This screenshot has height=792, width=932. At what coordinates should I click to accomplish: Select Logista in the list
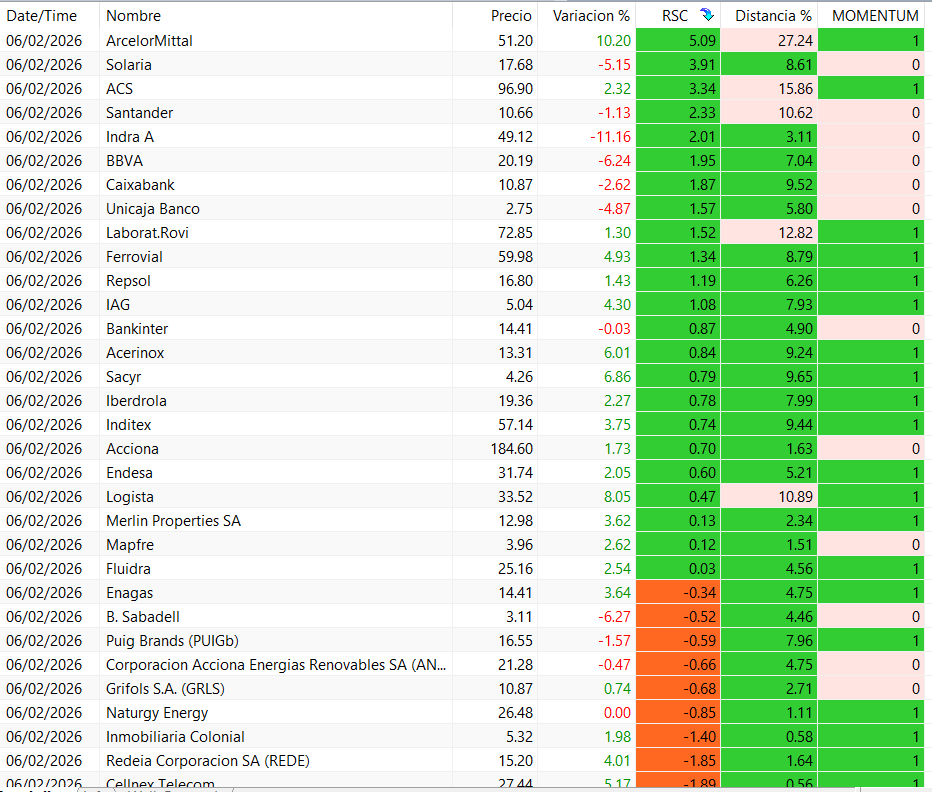(x=130, y=496)
